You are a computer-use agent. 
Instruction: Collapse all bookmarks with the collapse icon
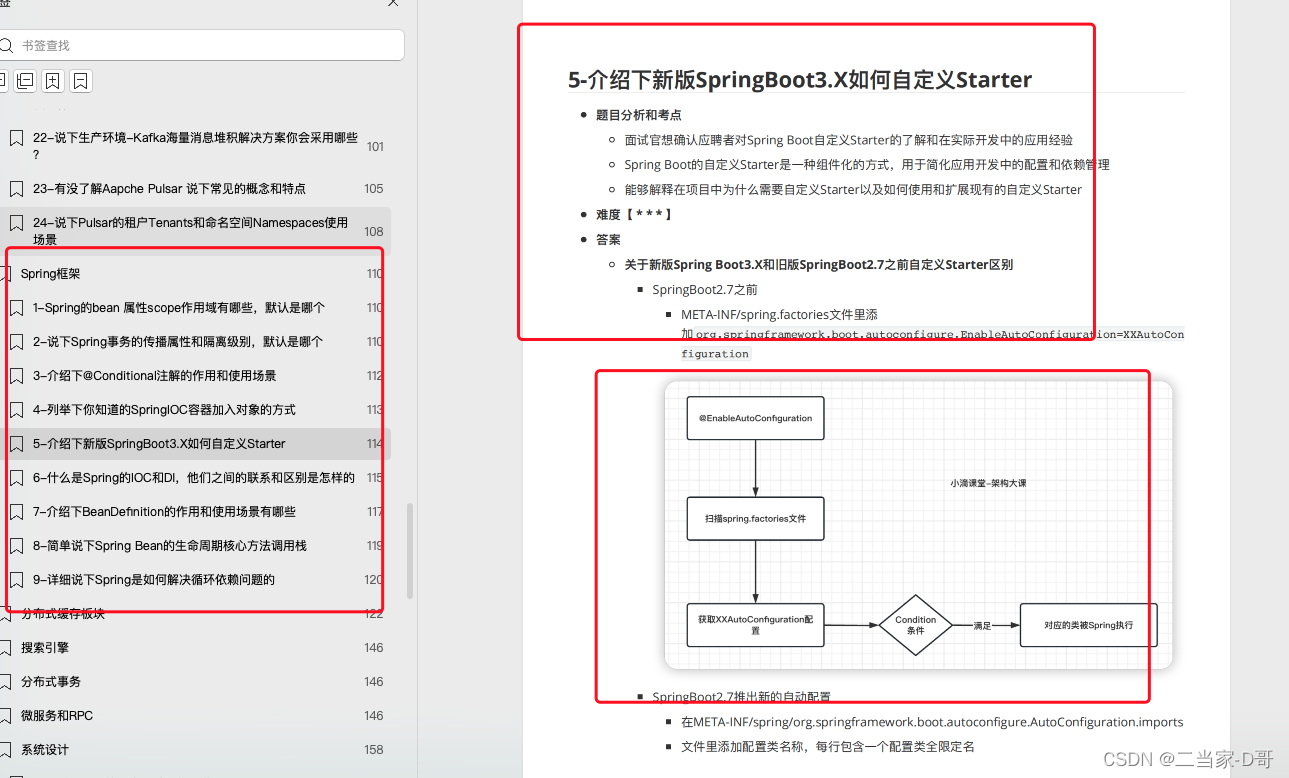tap(25, 81)
